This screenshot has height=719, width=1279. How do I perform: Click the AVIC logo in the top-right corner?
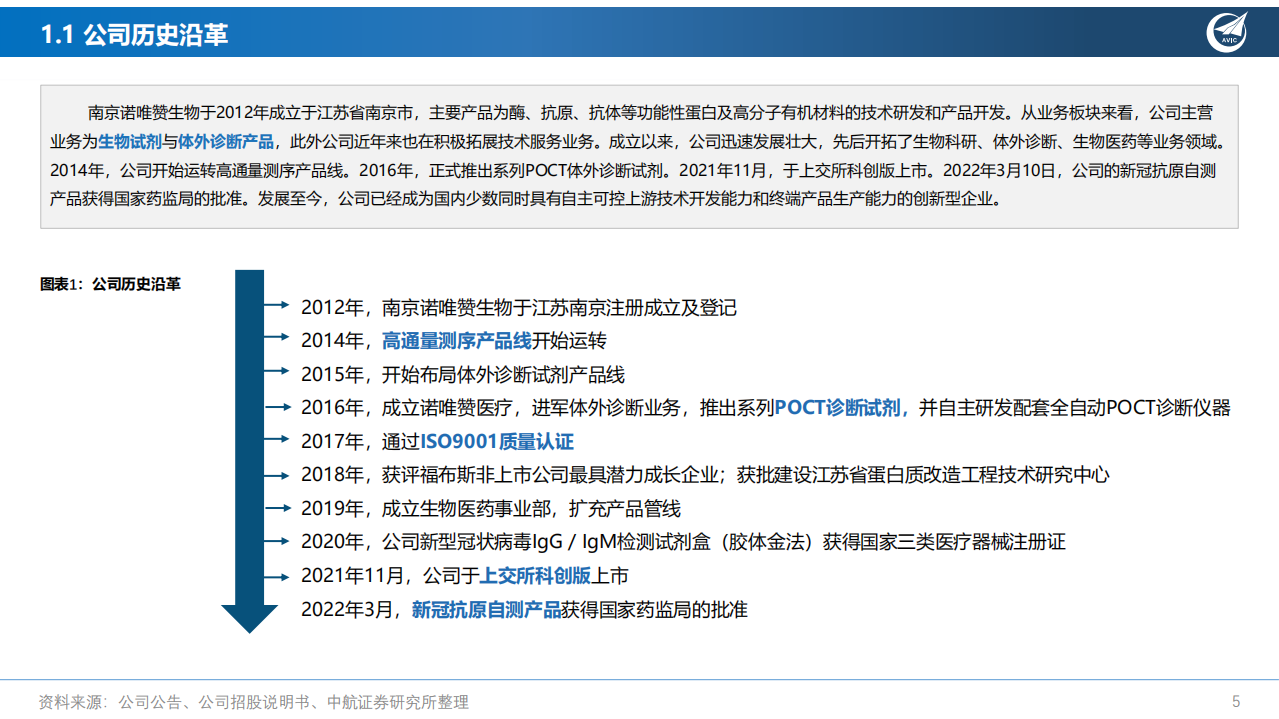1227,31
